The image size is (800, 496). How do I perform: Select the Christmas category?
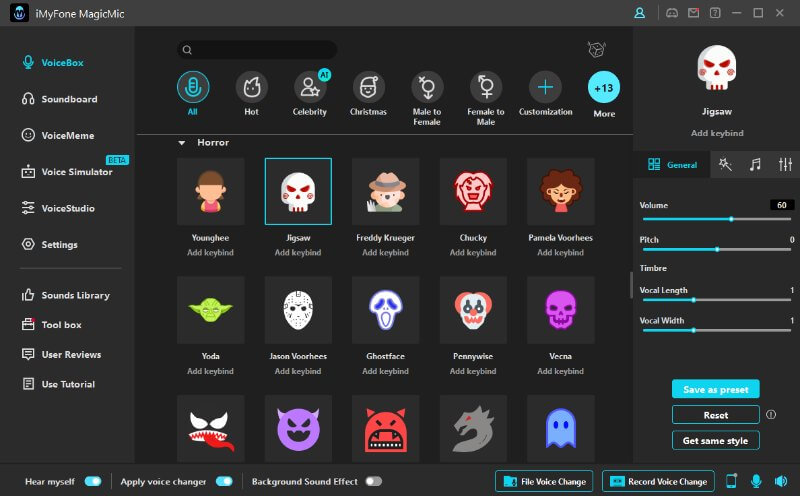(368, 87)
